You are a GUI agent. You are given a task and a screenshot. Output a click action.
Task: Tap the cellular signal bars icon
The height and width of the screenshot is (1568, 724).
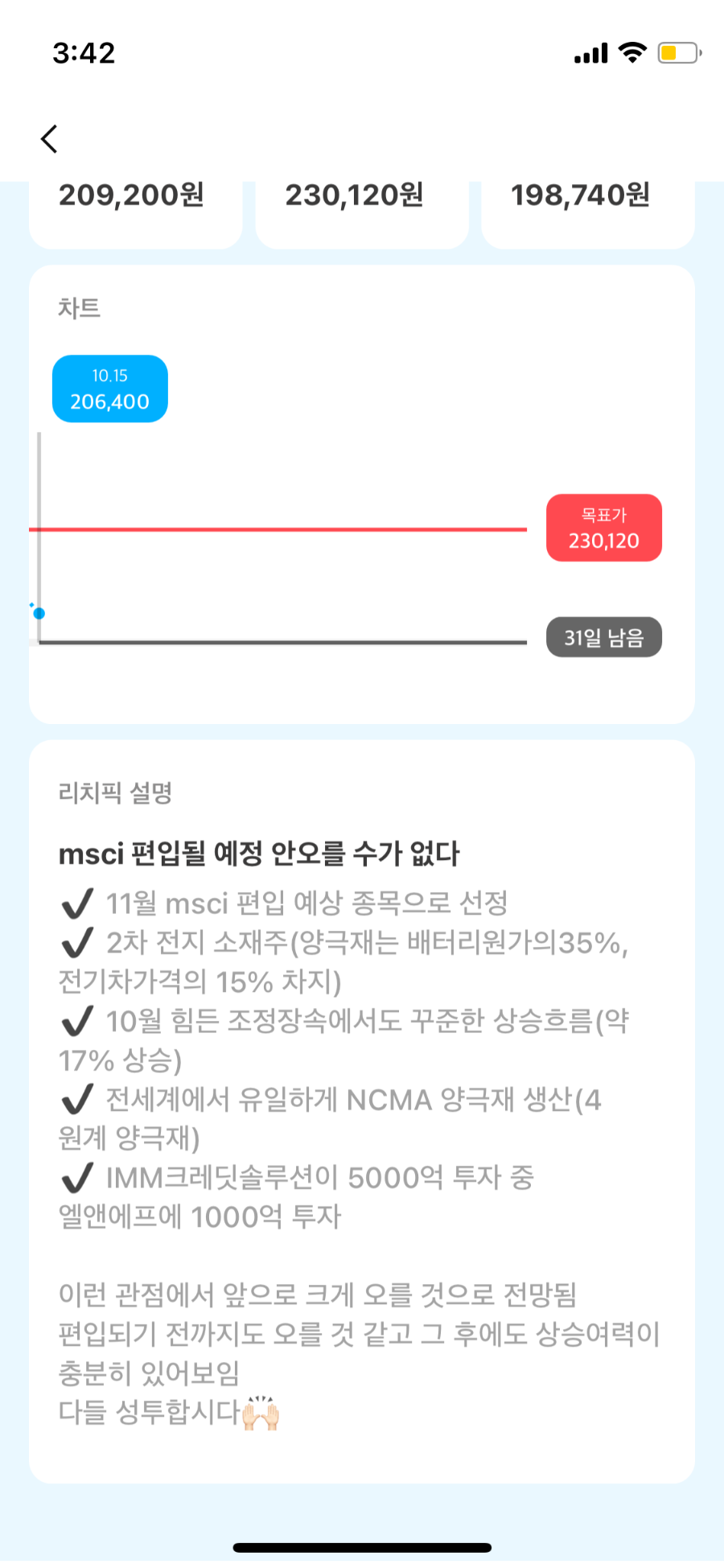pyautogui.click(x=591, y=54)
